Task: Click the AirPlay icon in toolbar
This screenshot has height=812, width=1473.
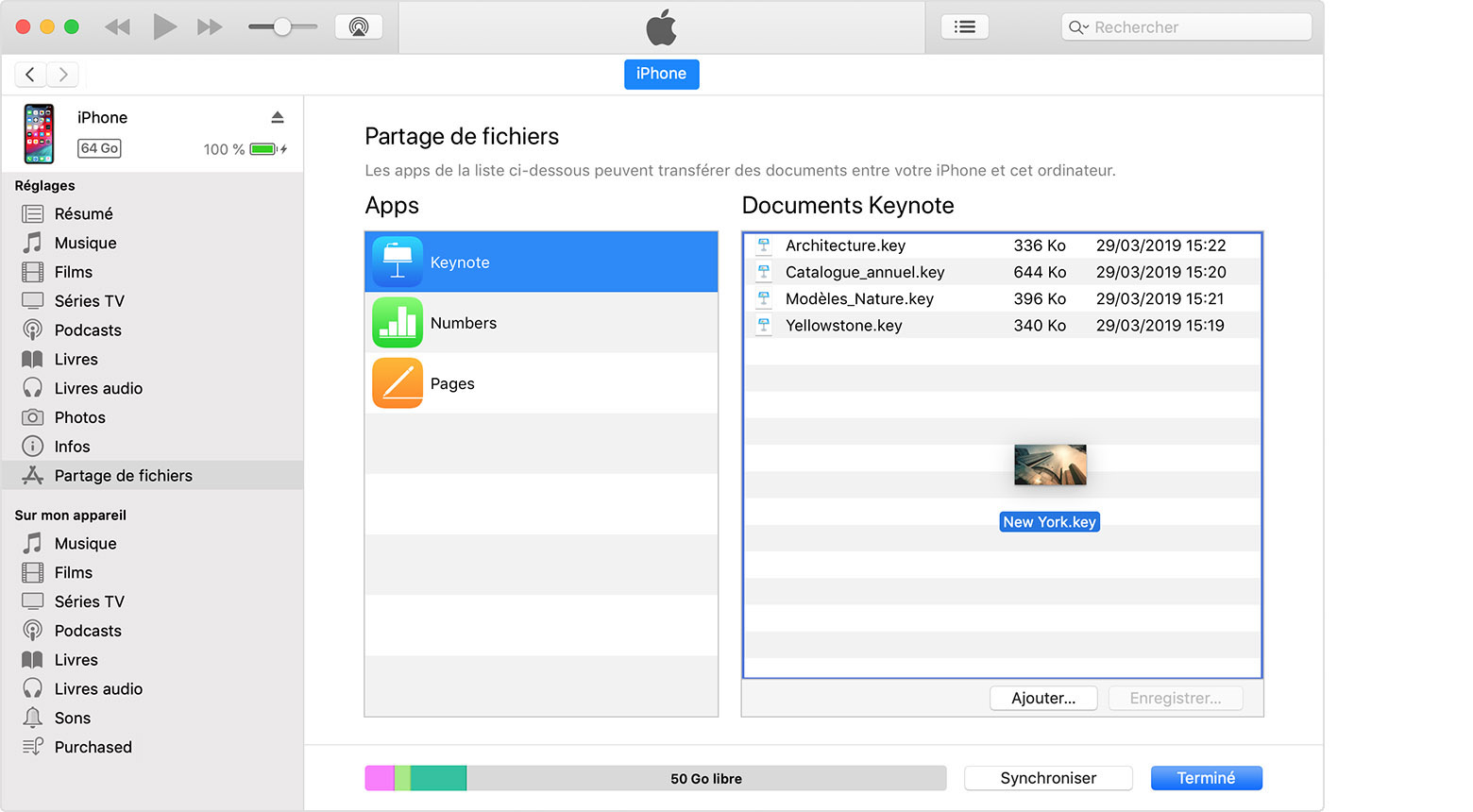Action: [359, 26]
